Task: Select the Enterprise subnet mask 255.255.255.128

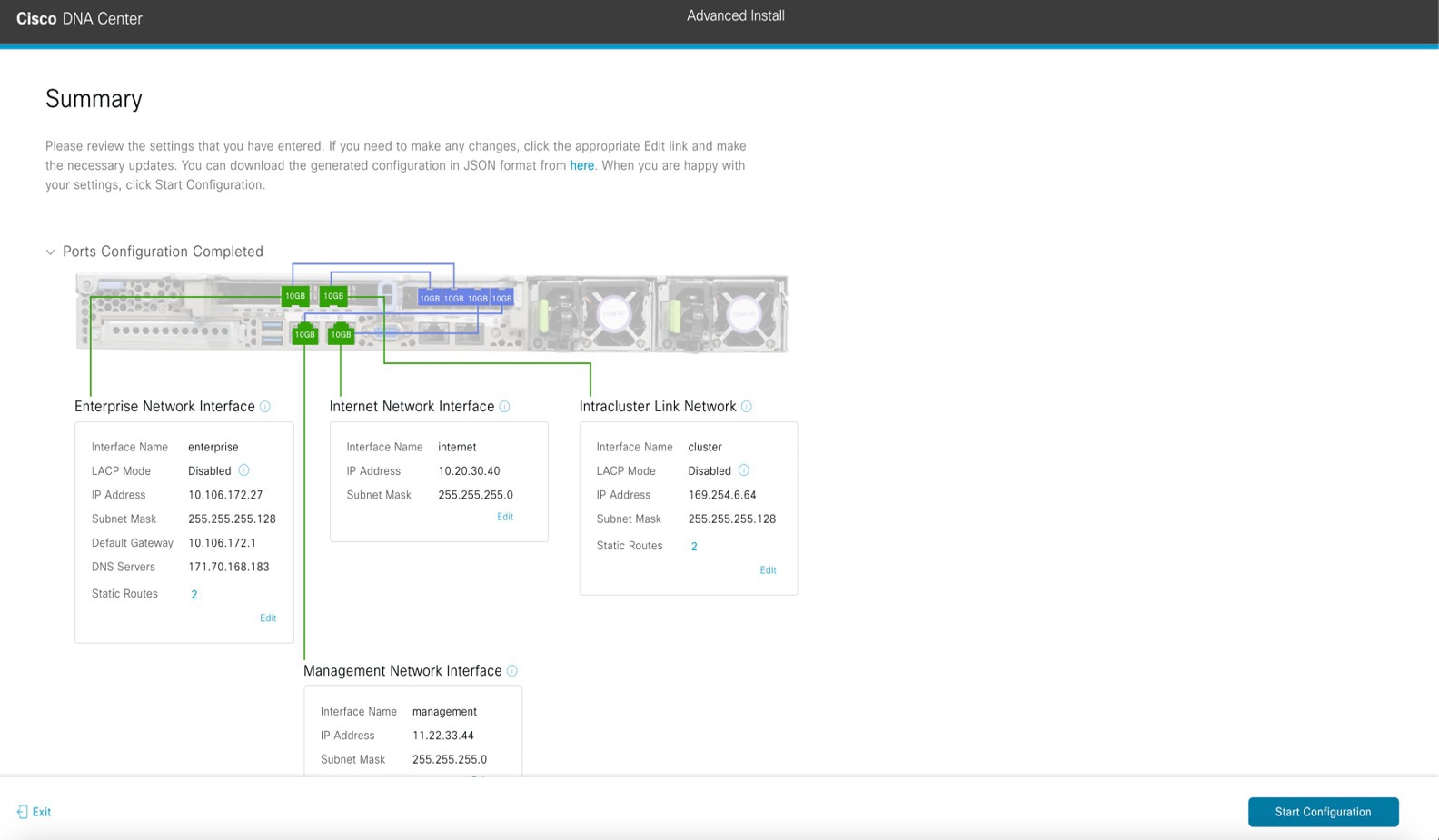Action: click(x=232, y=519)
